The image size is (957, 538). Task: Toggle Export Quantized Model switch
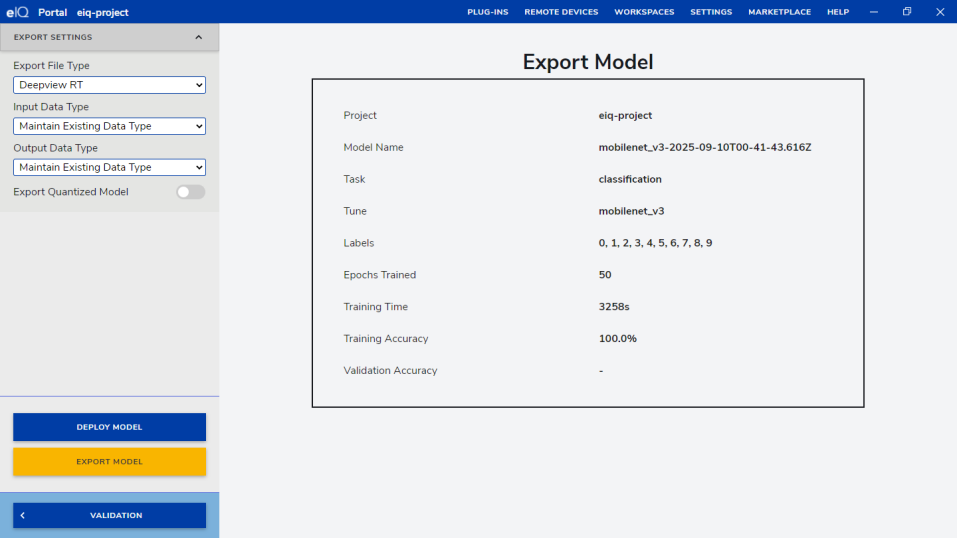190,192
